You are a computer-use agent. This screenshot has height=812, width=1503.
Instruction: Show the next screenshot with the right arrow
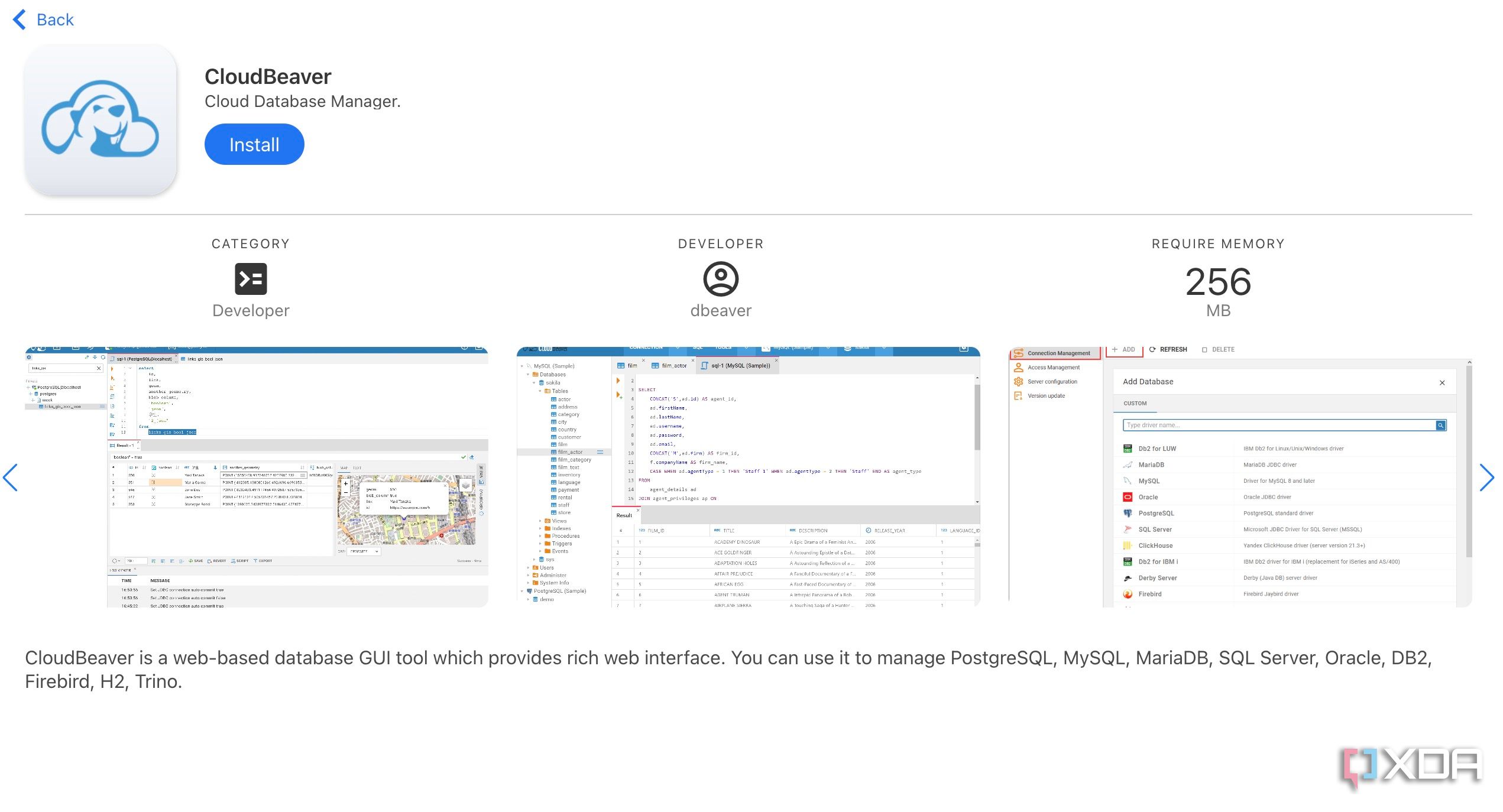pos(1486,478)
